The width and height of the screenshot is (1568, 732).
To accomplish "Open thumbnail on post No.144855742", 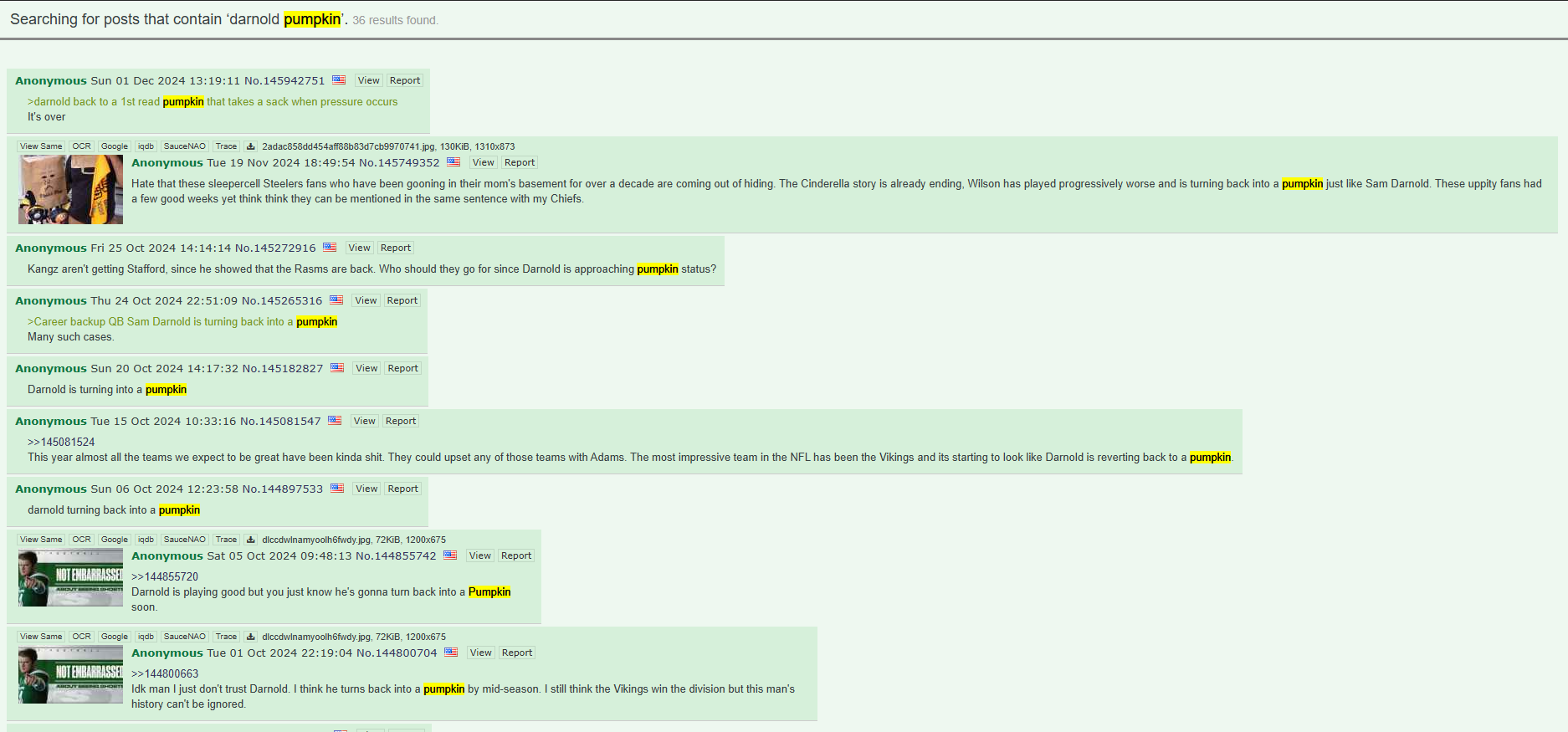I will click(x=70, y=577).
